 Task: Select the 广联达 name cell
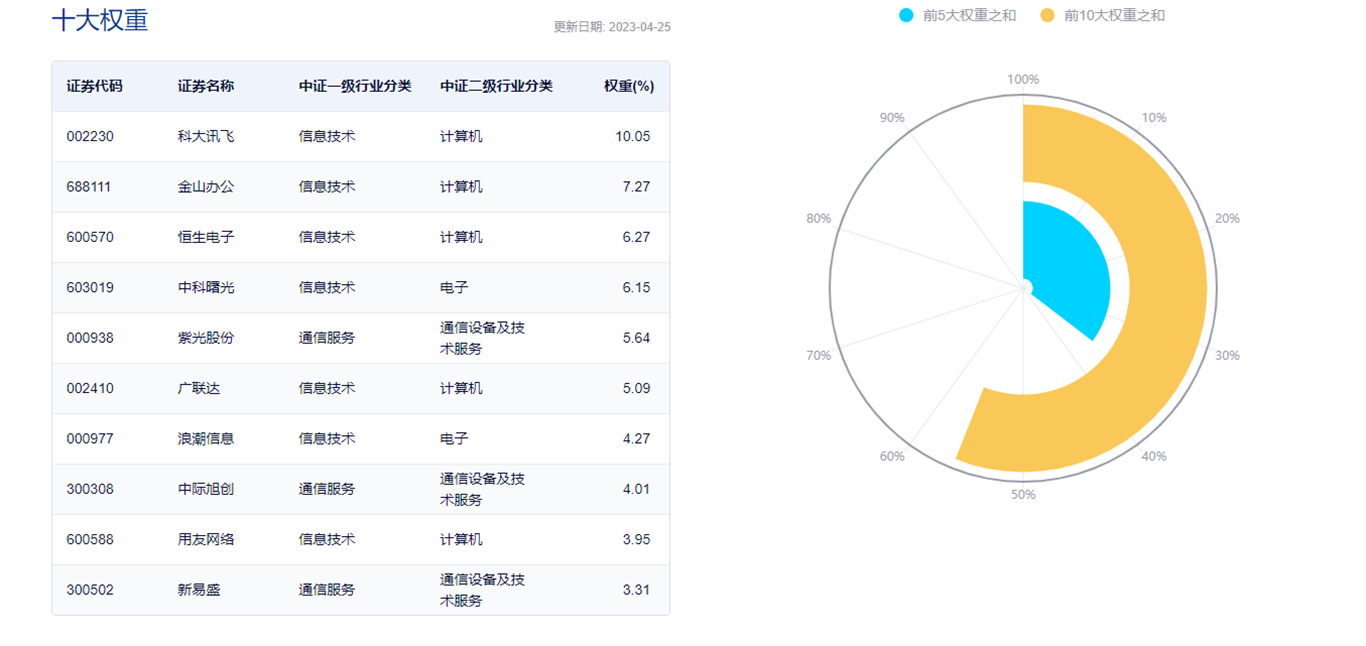199,388
